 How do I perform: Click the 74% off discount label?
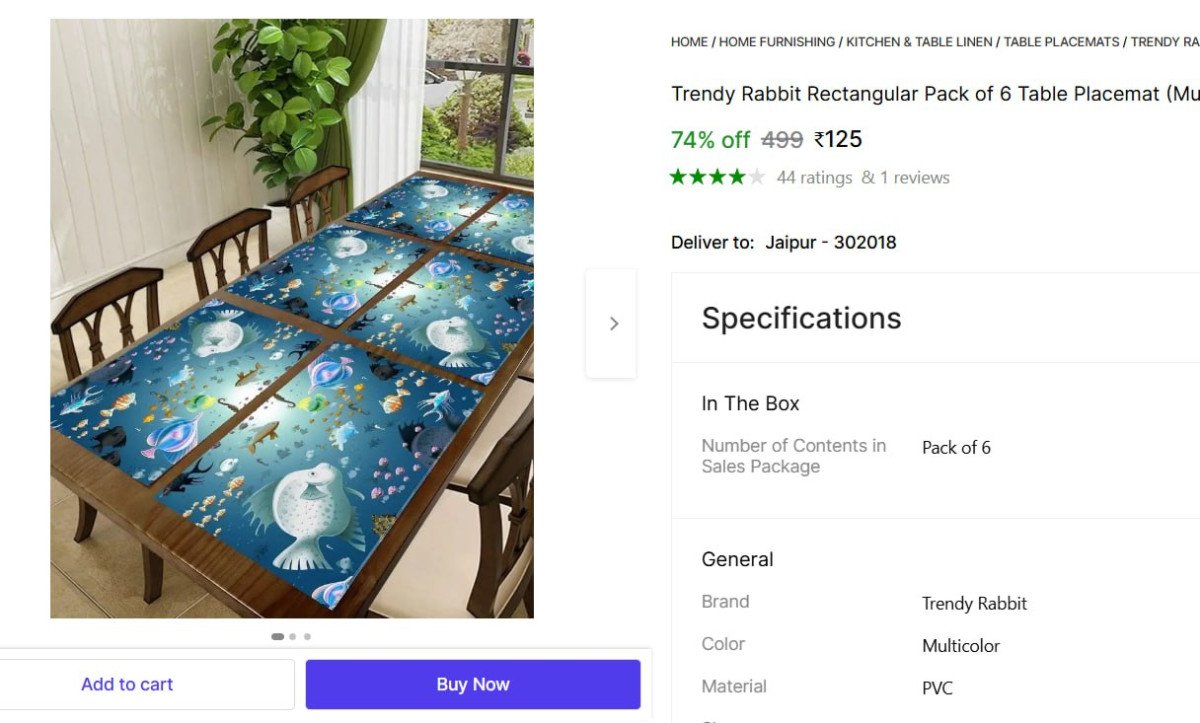pyautogui.click(x=710, y=139)
